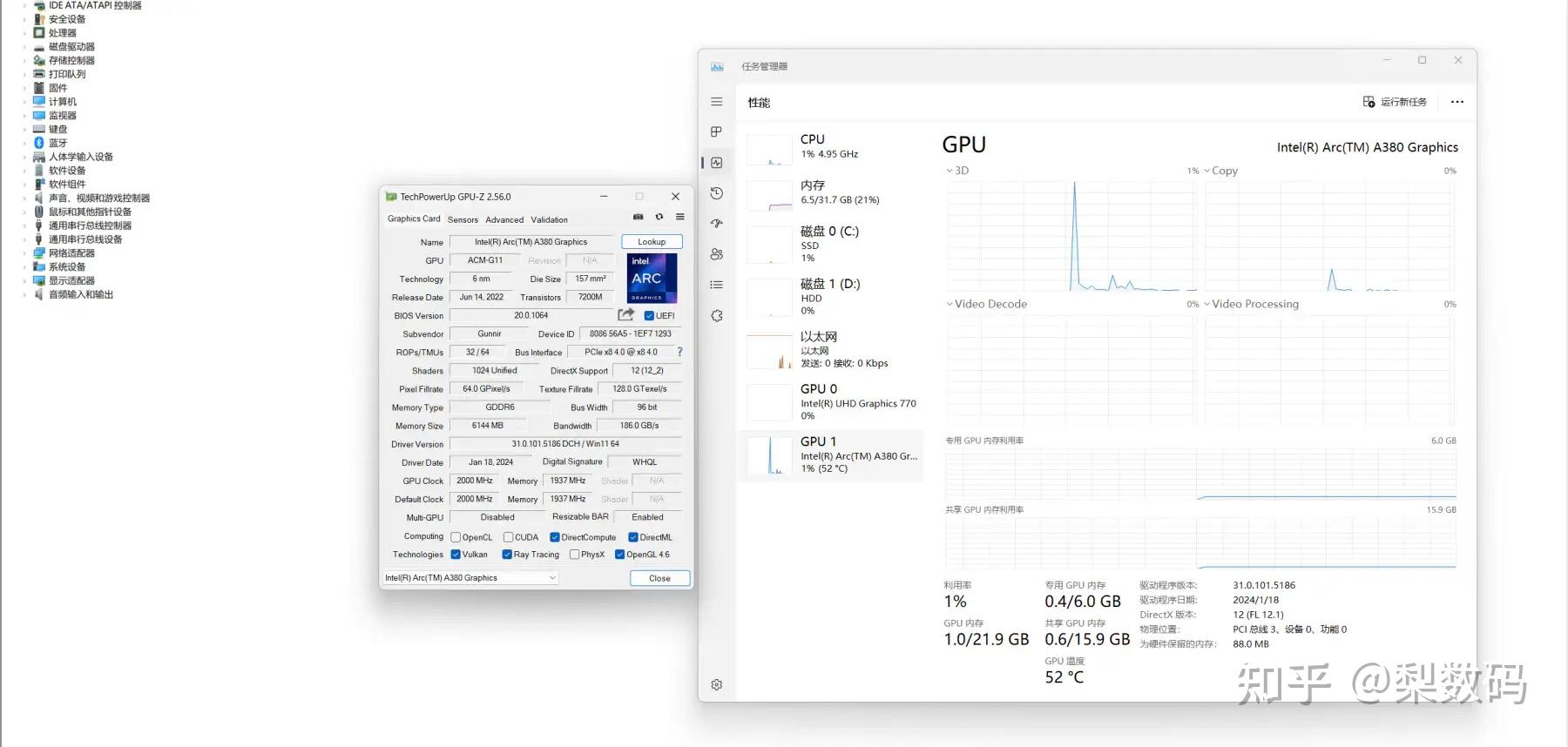Switch to the Advanced tab
The width and height of the screenshot is (1568, 747).
click(x=504, y=220)
